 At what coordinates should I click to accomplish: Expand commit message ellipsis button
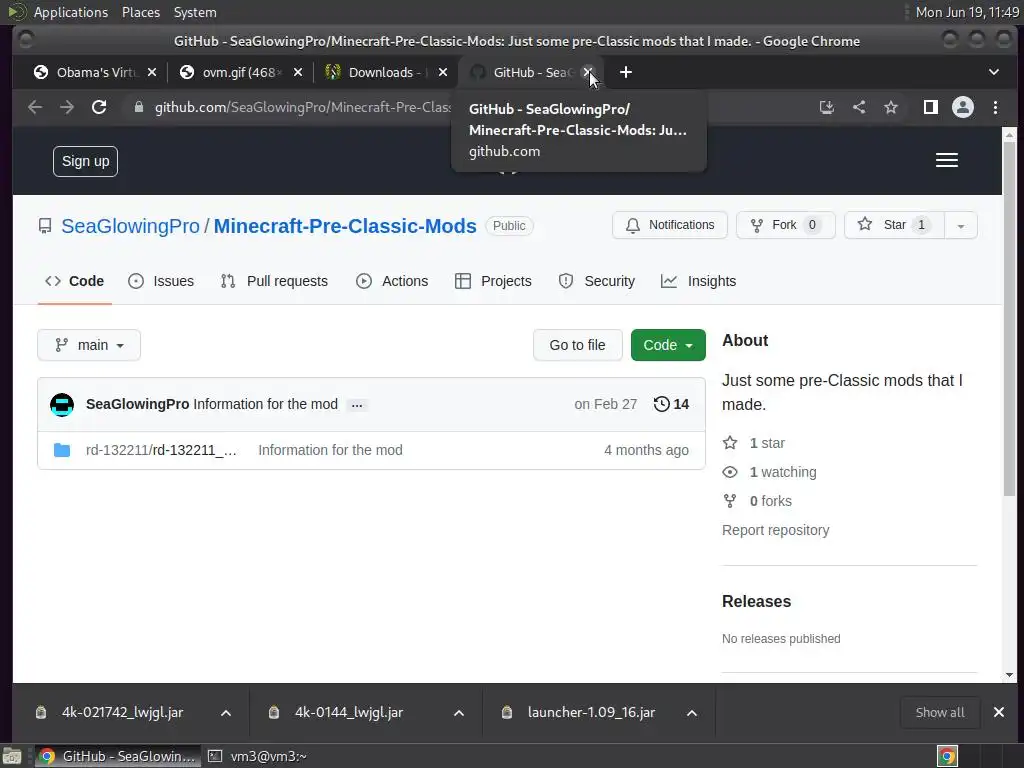[x=357, y=405]
